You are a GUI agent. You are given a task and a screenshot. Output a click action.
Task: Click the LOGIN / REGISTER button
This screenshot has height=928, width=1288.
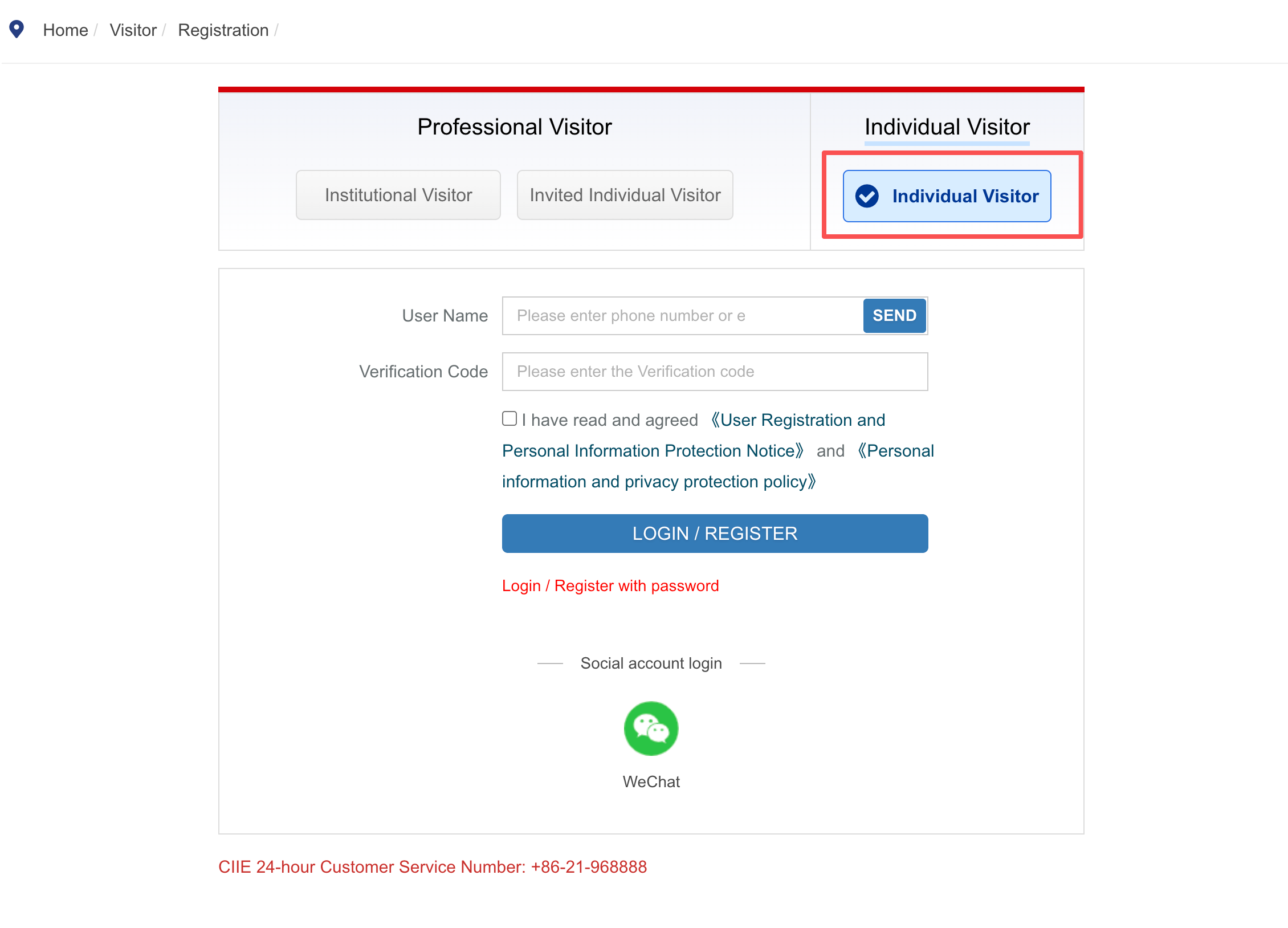(715, 534)
